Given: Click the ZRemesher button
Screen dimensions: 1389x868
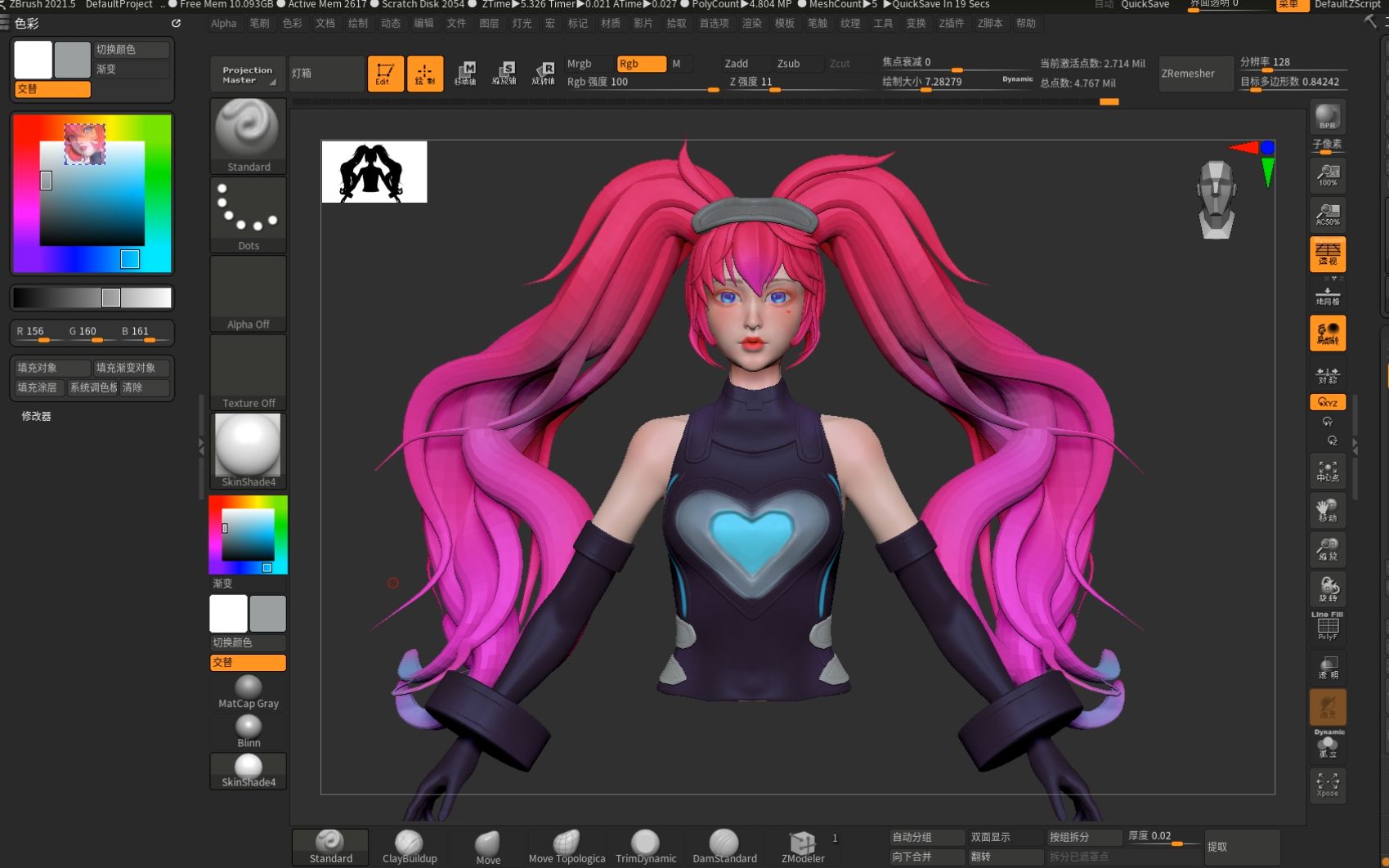Looking at the screenshot, I should pos(1195,74).
